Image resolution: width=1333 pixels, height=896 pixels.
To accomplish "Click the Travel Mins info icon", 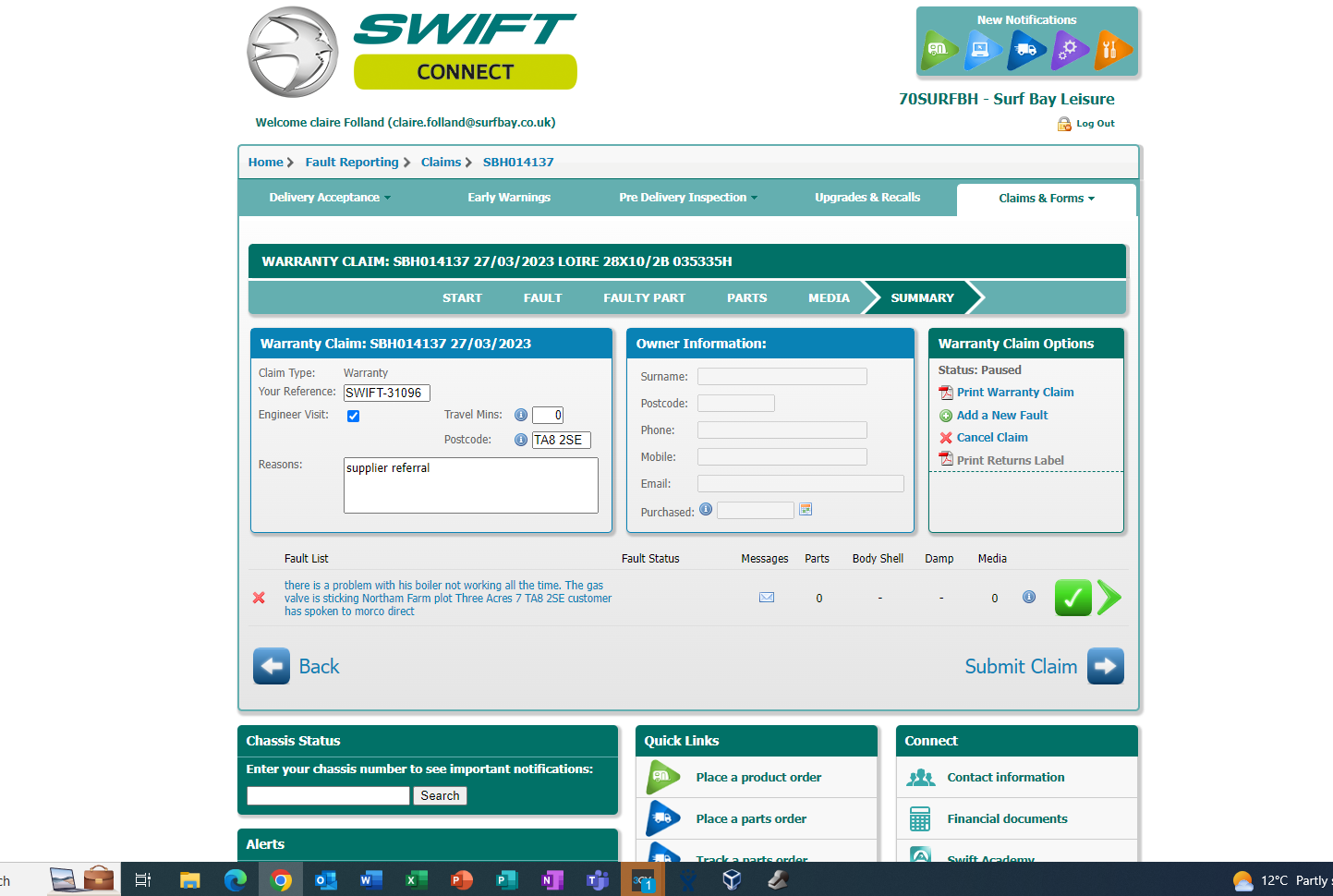I will [x=521, y=415].
